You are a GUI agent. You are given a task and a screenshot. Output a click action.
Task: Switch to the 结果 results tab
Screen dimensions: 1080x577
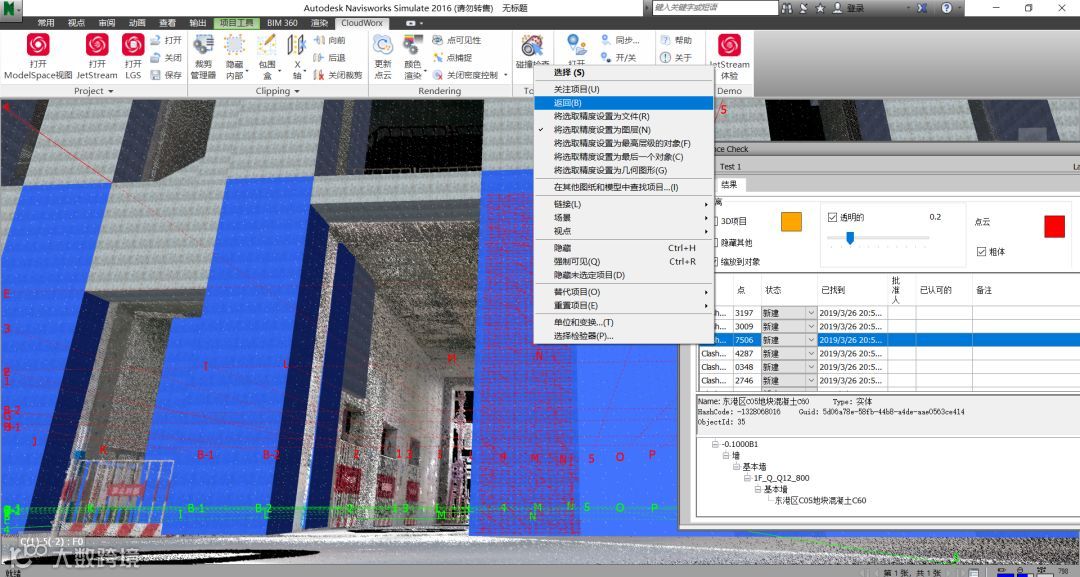pyautogui.click(x=729, y=185)
